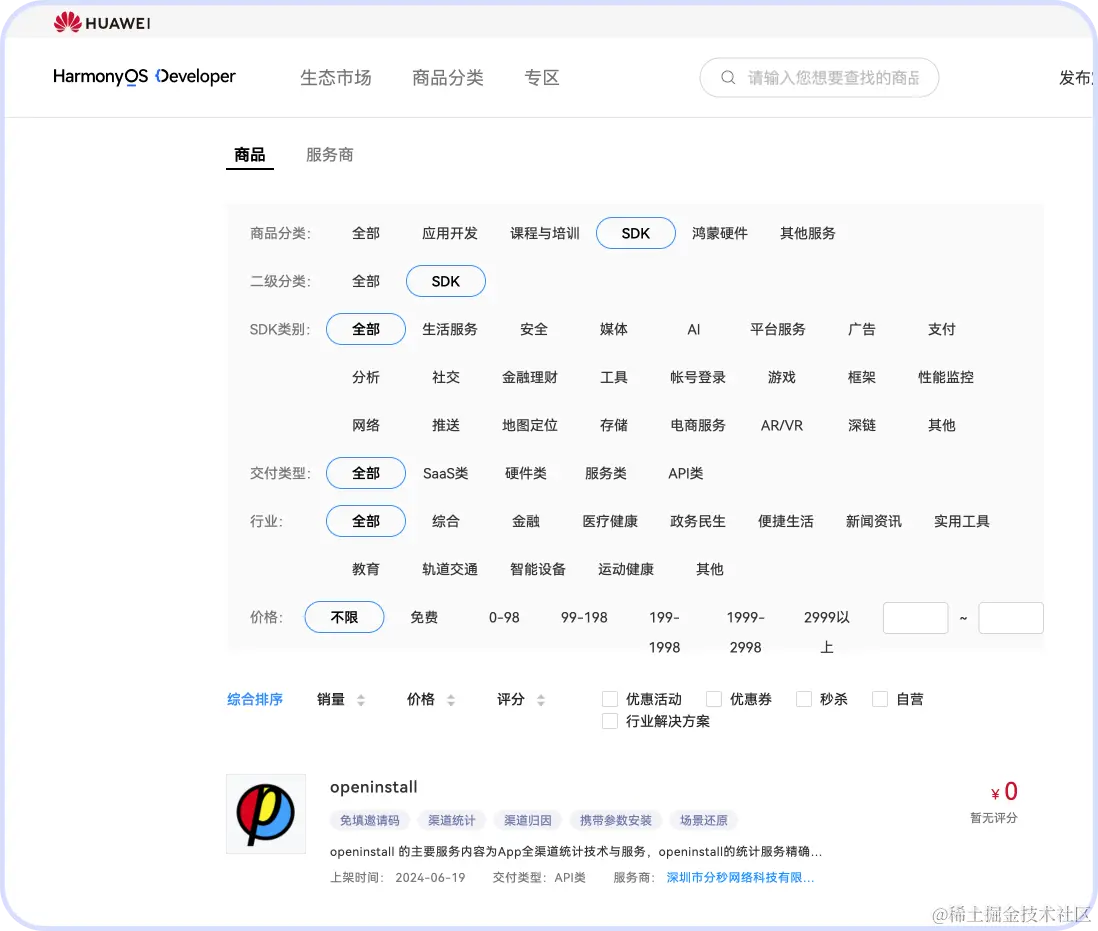Viewport: 1098px width, 931px height.
Task: Check the 自营 filter box
Action: 880,699
